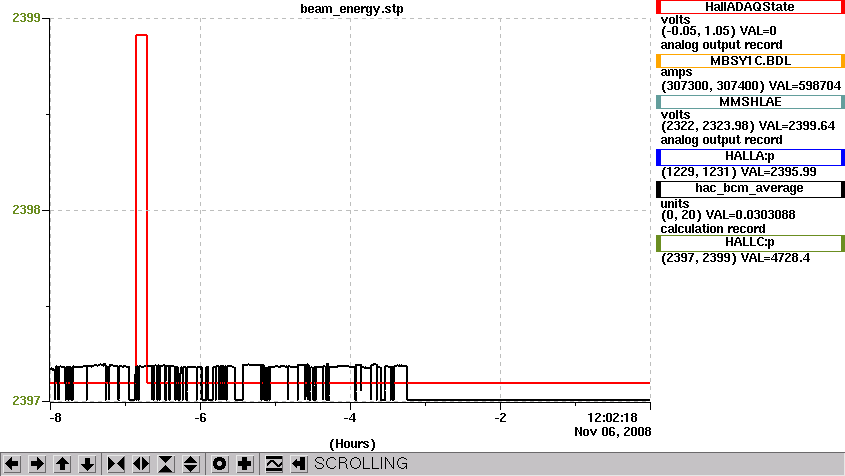Zoom in horizontally using inward triangles icon
Image resolution: width=845 pixels, height=476 pixels.
[x=116, y=464]
